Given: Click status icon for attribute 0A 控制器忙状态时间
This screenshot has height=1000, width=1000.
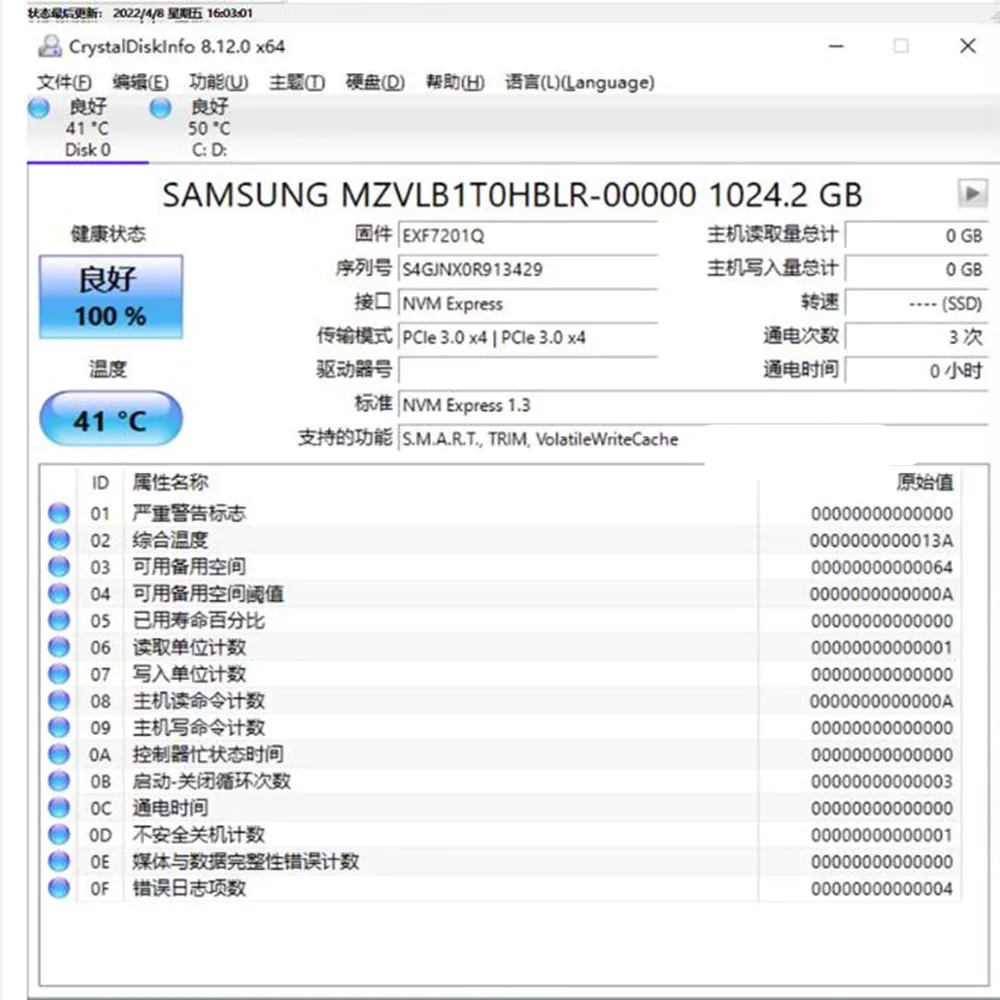Looking at the screenshot, I should pos(59,754).
